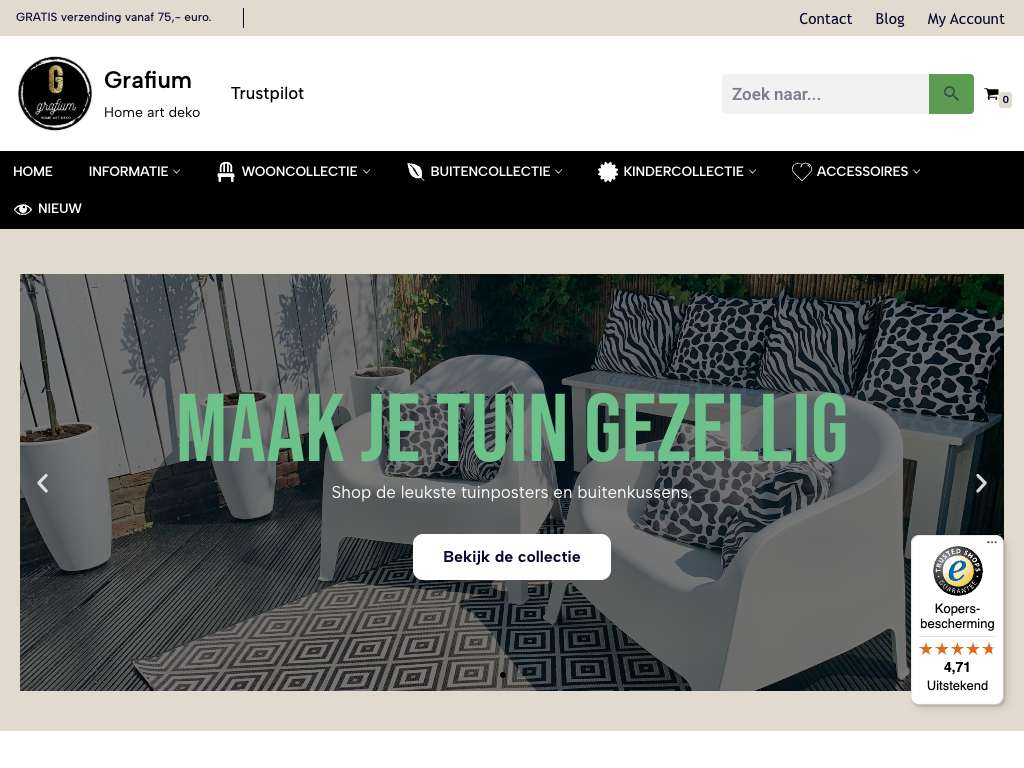Open the Trusted Shops widget three-dot menu
This screenshot has height=768, width=1024.
(x=991, y=542)
